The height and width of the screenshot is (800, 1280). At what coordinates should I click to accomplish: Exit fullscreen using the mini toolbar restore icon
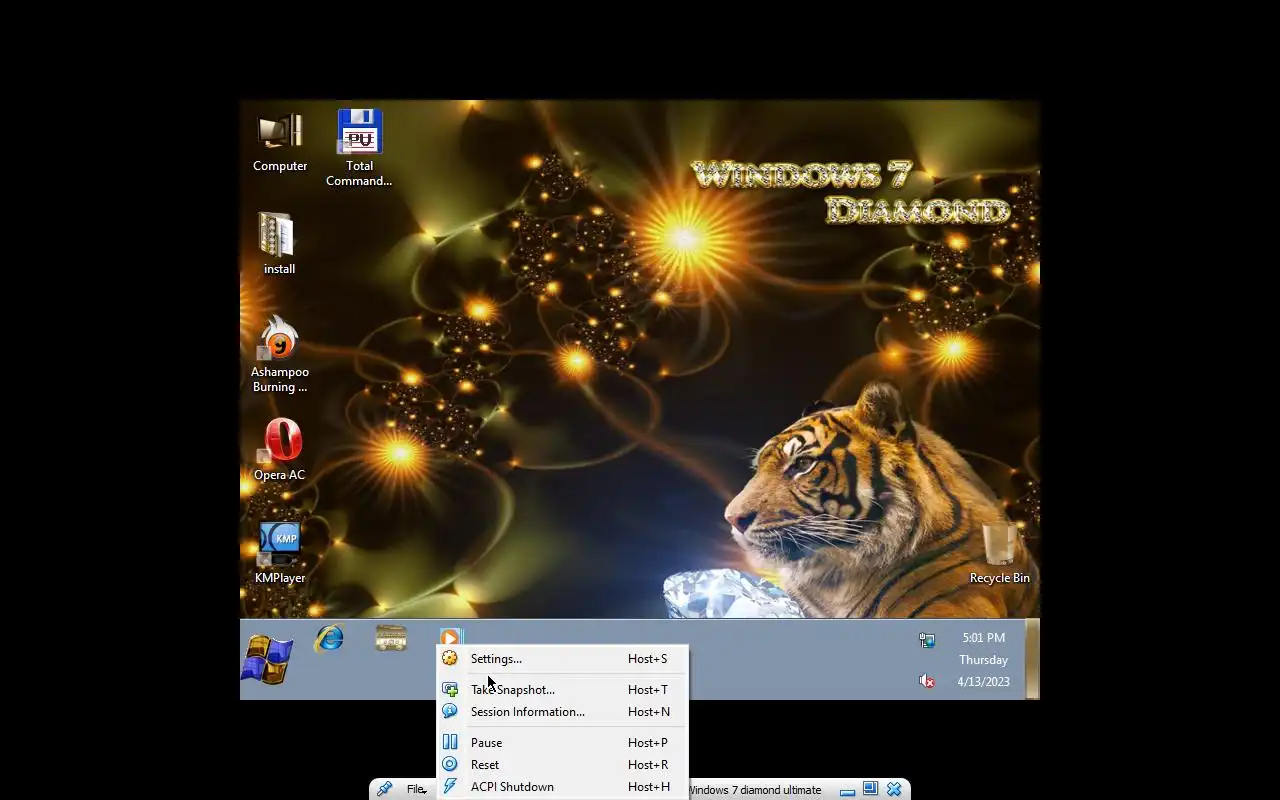(x=870, y=789)
